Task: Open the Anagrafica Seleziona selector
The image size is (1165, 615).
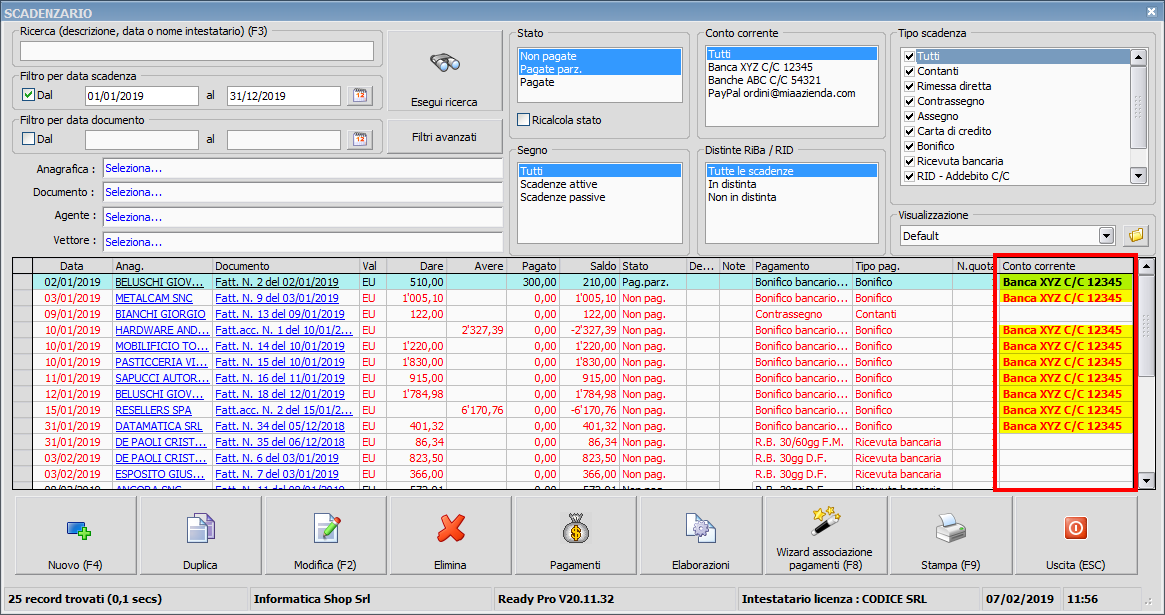Action: tap(301, 168)
